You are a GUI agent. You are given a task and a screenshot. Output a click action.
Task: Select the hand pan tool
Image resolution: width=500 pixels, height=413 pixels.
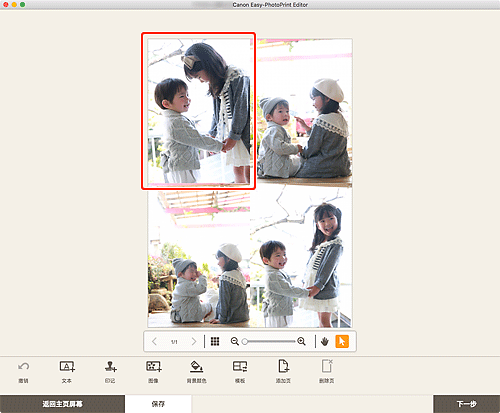tap(325, 341)
